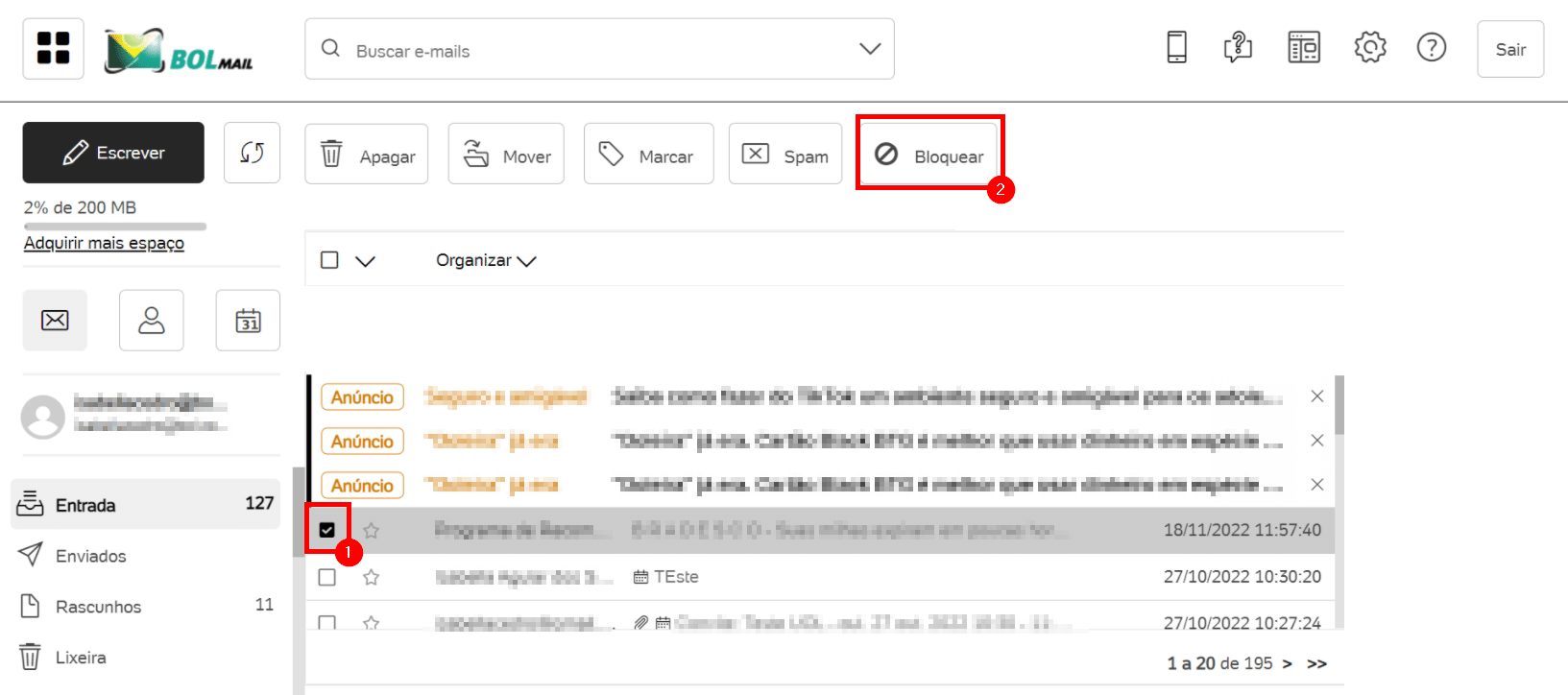Viewport: 1568px width, 695px height.
Task: Click Bloquear to block sender
Action: tap(929, 154)
